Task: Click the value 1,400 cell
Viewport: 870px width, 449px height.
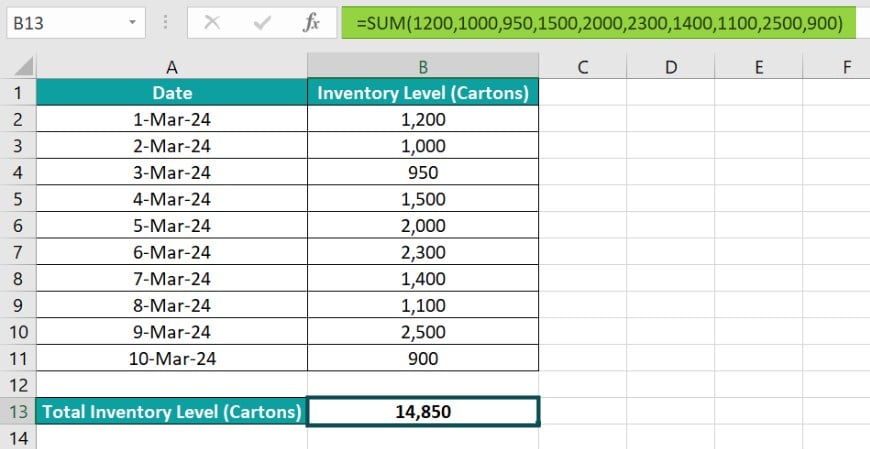Action: (423, 279)
